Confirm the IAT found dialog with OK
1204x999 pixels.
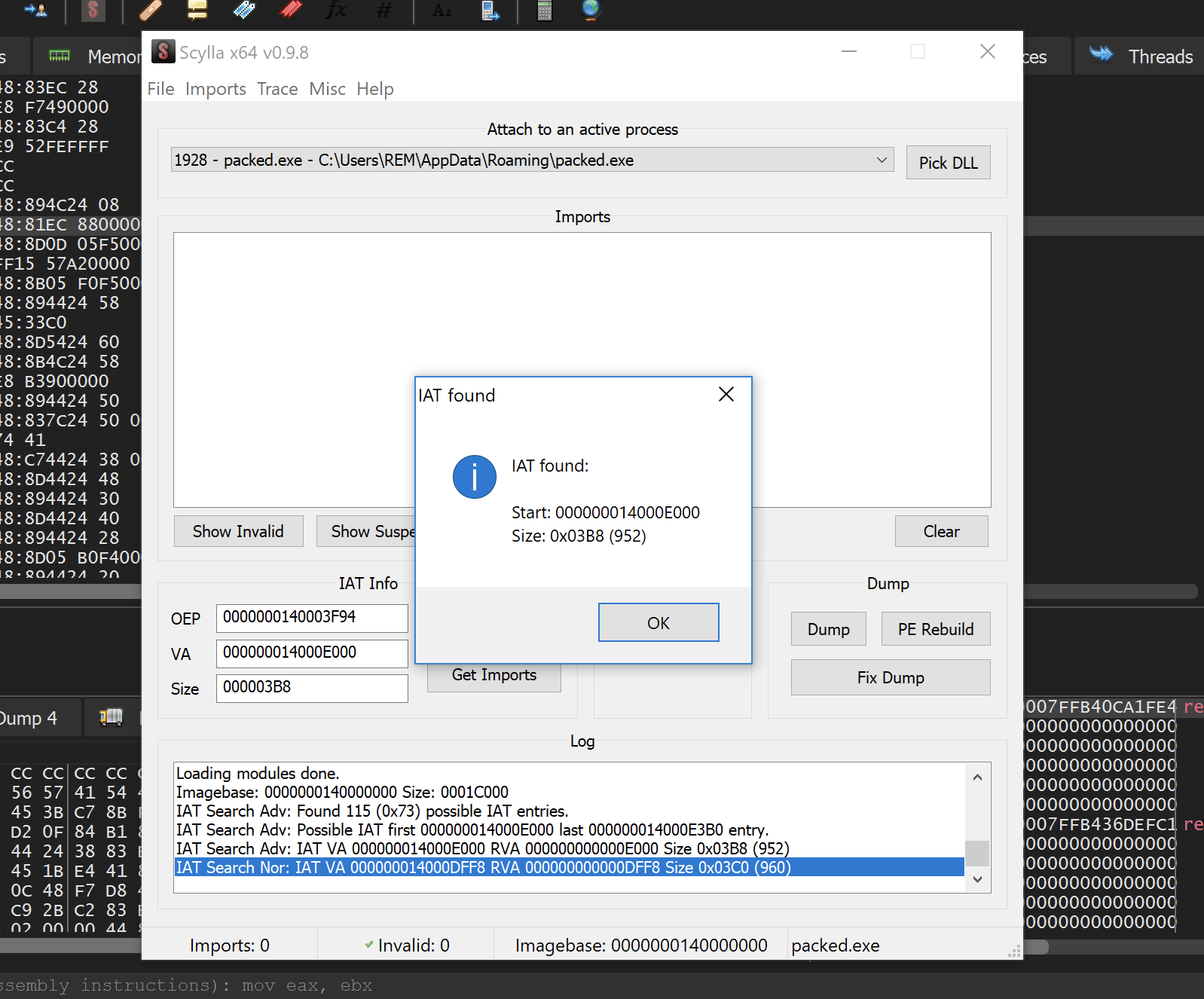pyautogui.click(x=659, y=622)
